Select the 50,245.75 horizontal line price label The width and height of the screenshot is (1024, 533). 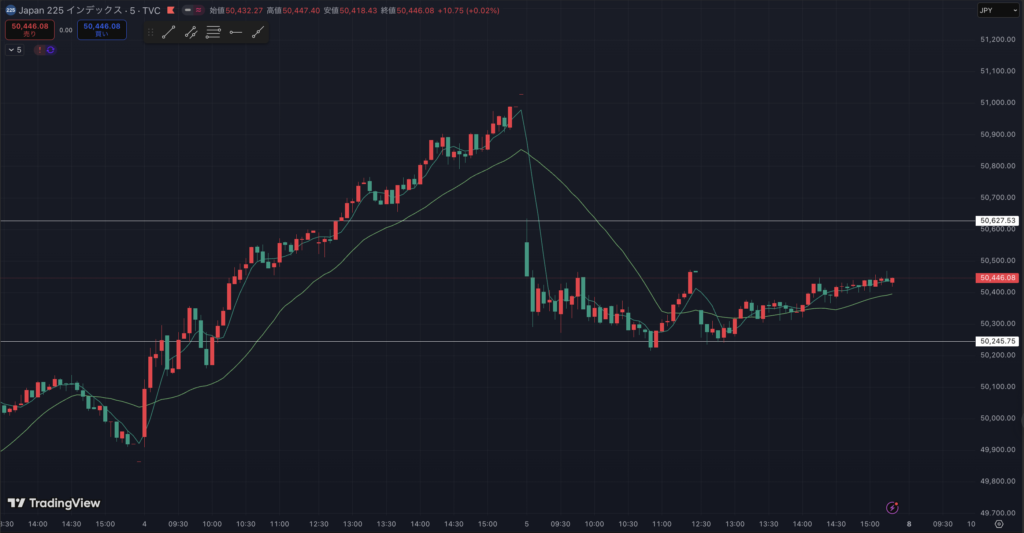(997, 341)
